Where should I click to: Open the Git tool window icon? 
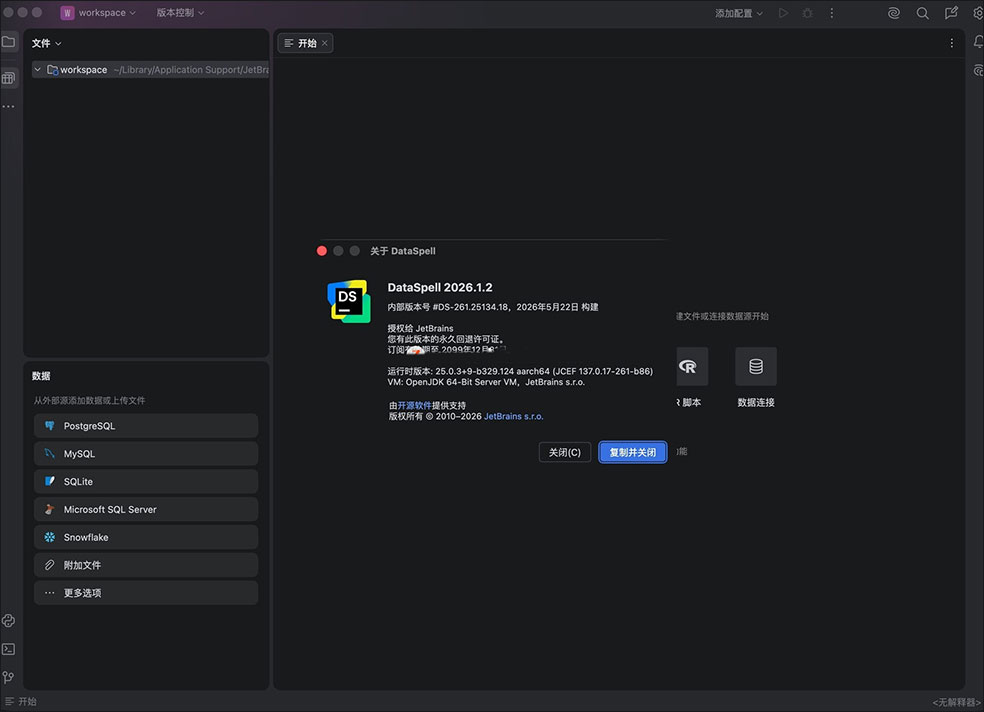[9, 677]
